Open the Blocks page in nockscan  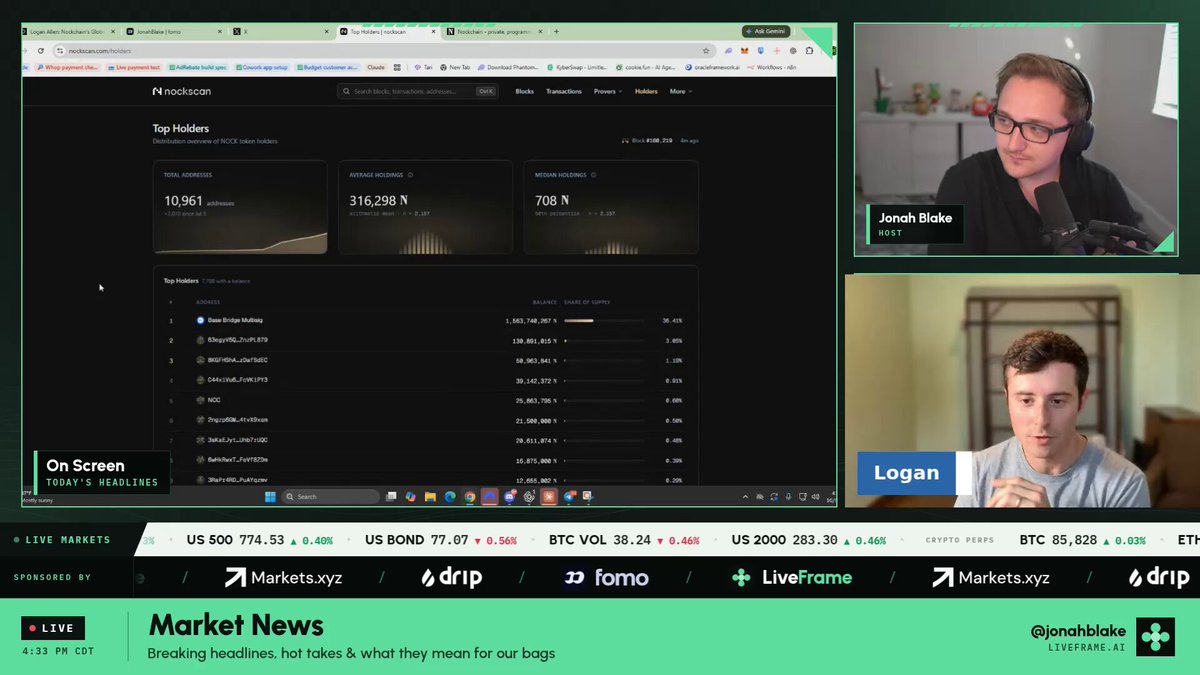coord(525,91)
